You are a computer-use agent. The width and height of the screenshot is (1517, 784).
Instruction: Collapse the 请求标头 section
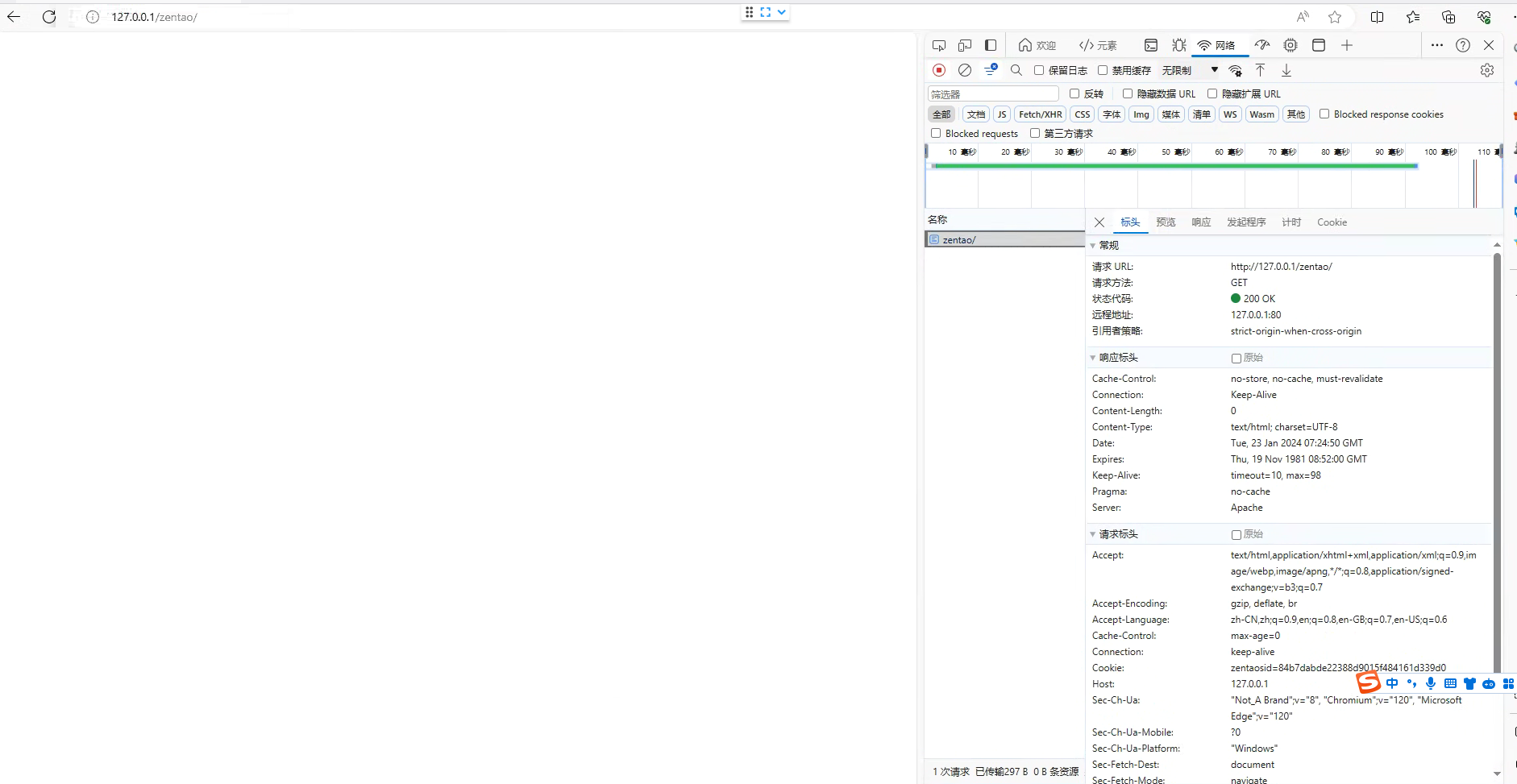pyautogui.click(x=1094, y=533)
